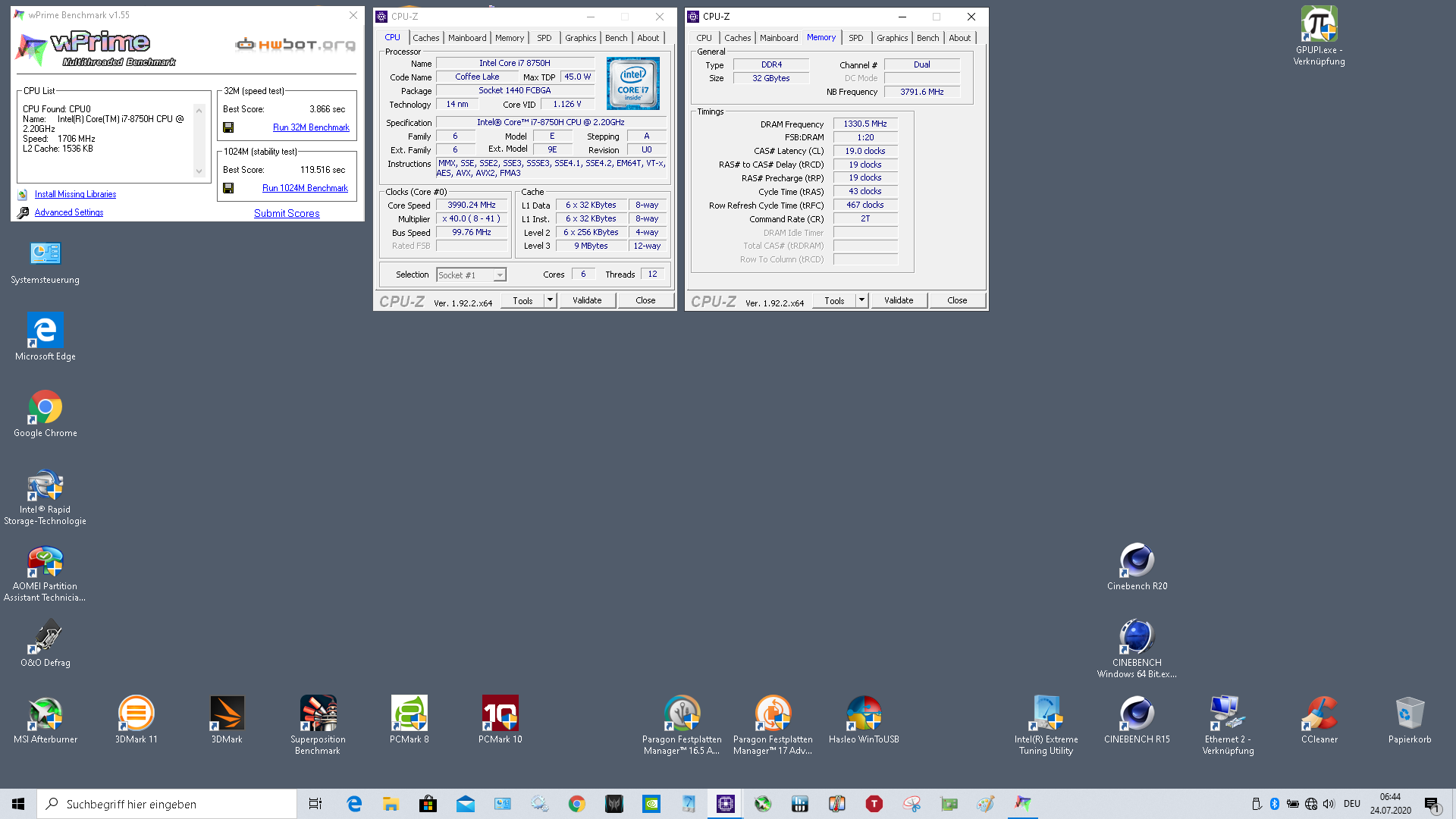This screenshot has width=1456, height=819.
Task: Click save icon next to 32M Best Score
Action: coord(228,127)
